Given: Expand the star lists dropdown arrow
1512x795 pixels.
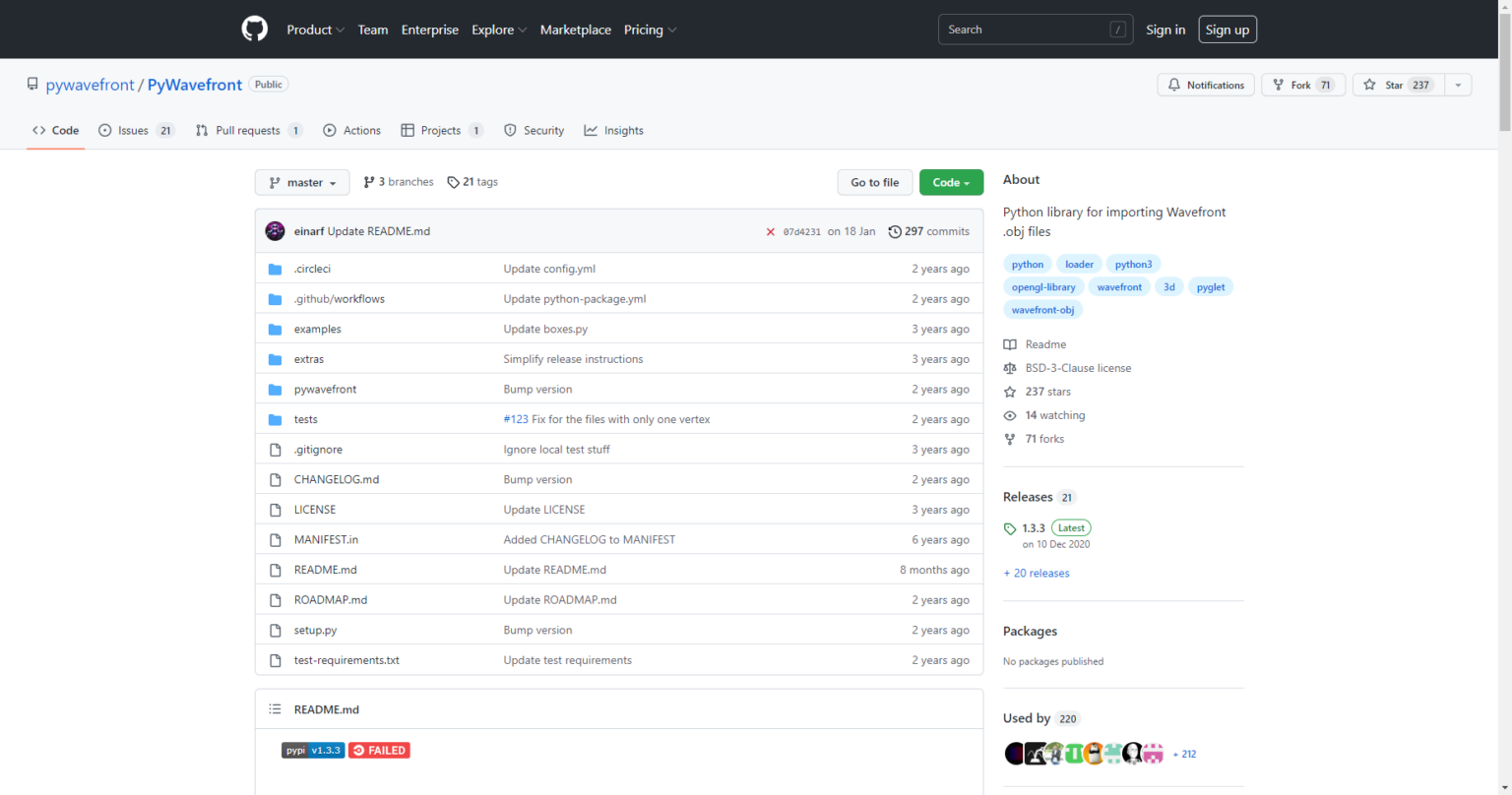Looking at the screenshot, I should [x=1458, y=86].
